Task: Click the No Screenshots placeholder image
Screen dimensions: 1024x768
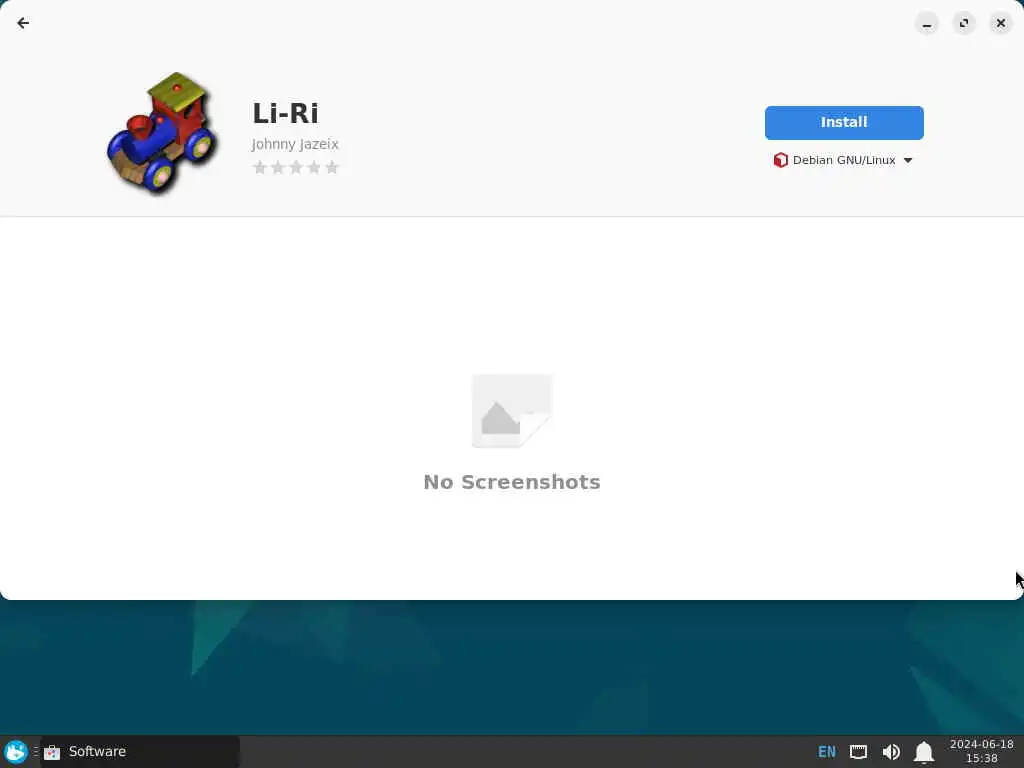Action: (512, 411)
